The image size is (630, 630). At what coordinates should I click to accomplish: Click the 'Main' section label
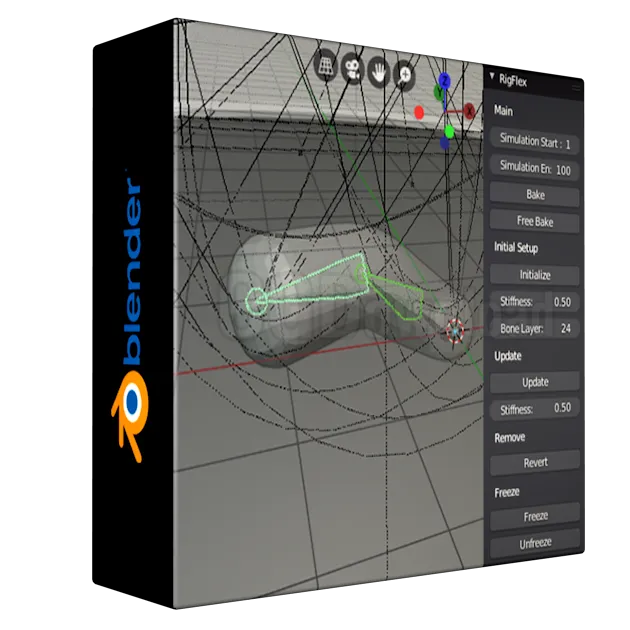[503, 110]
